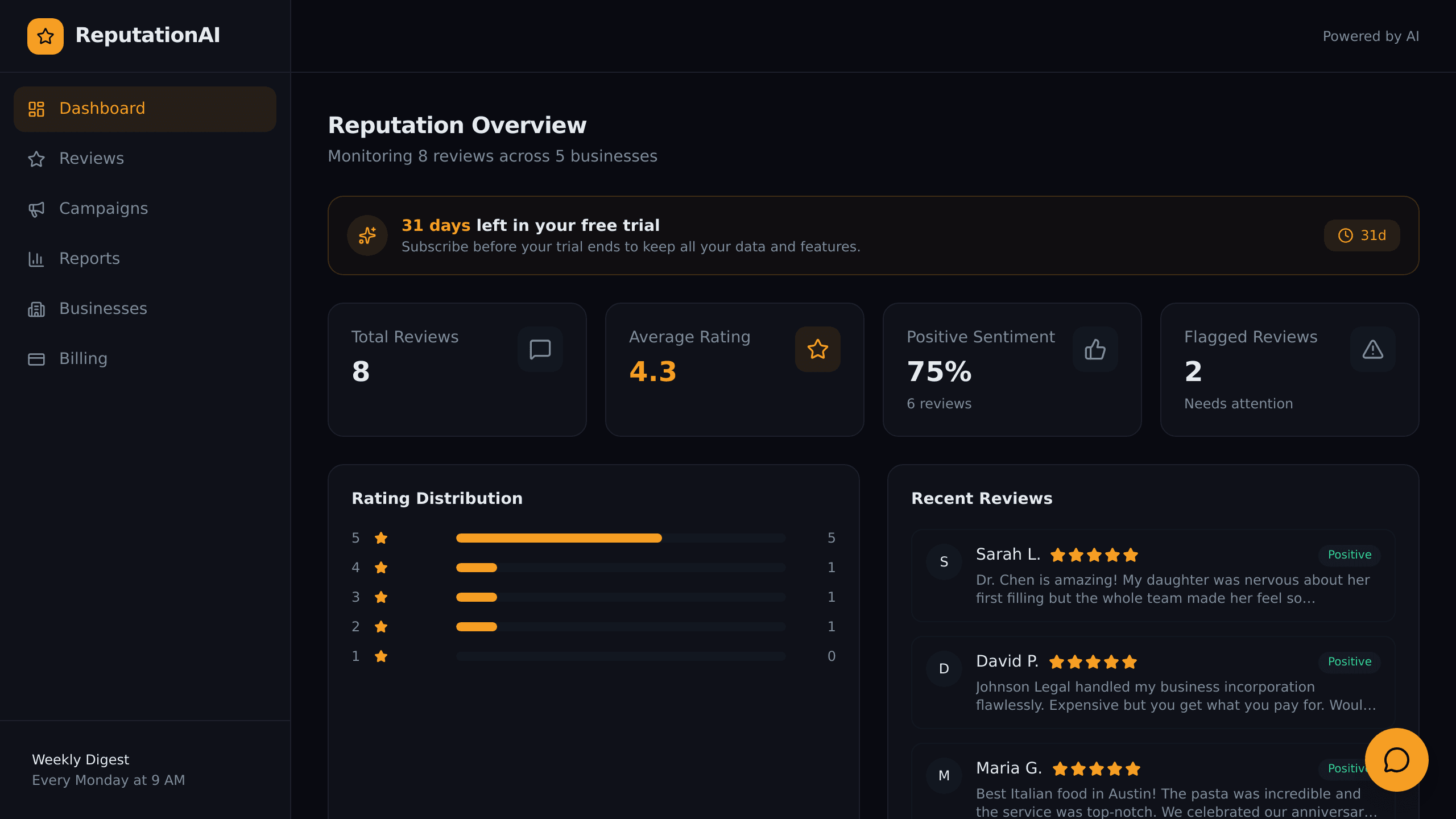Click the 3-star rating distribution bar
The image size is (1456, 819).
621,597
